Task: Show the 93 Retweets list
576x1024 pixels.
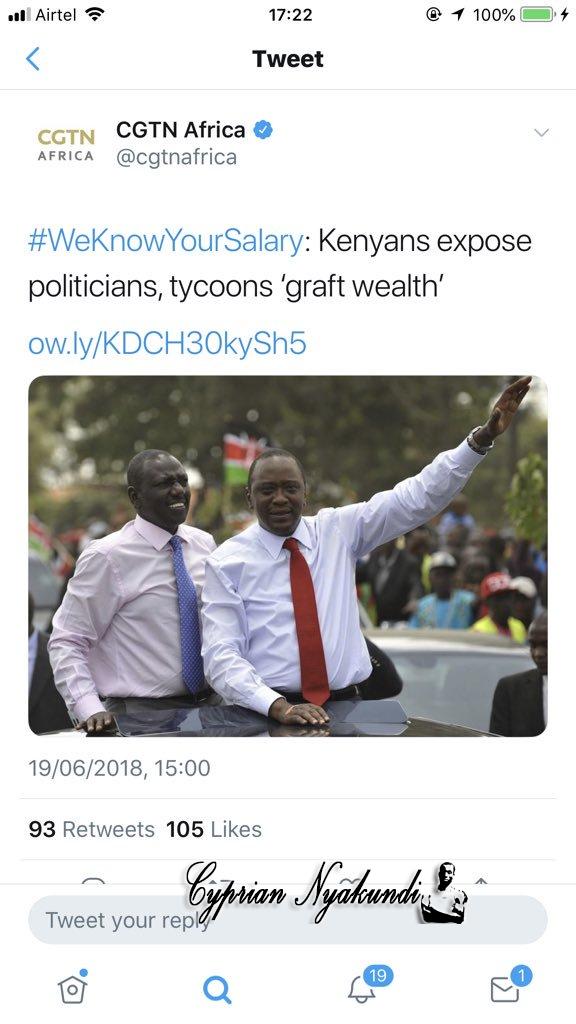Action: (x=91, y=829)
